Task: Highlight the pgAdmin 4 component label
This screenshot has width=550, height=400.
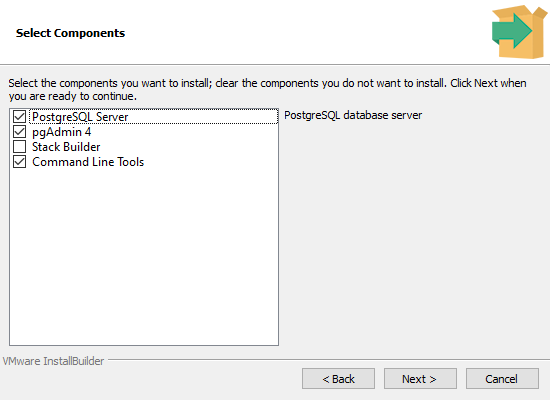Action: pos(61,132)
